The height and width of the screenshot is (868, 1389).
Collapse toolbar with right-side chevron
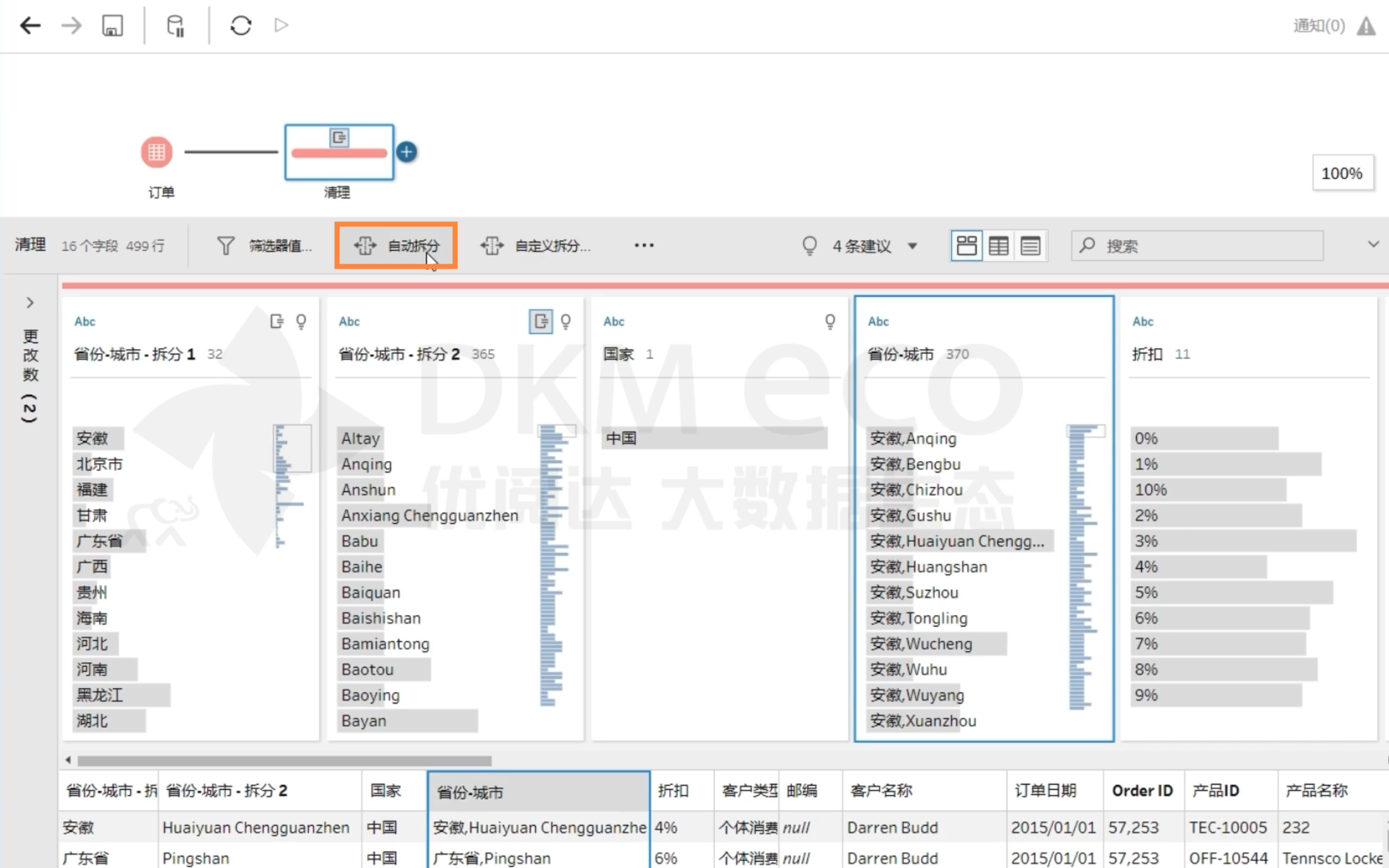(x=1373, y=244)
